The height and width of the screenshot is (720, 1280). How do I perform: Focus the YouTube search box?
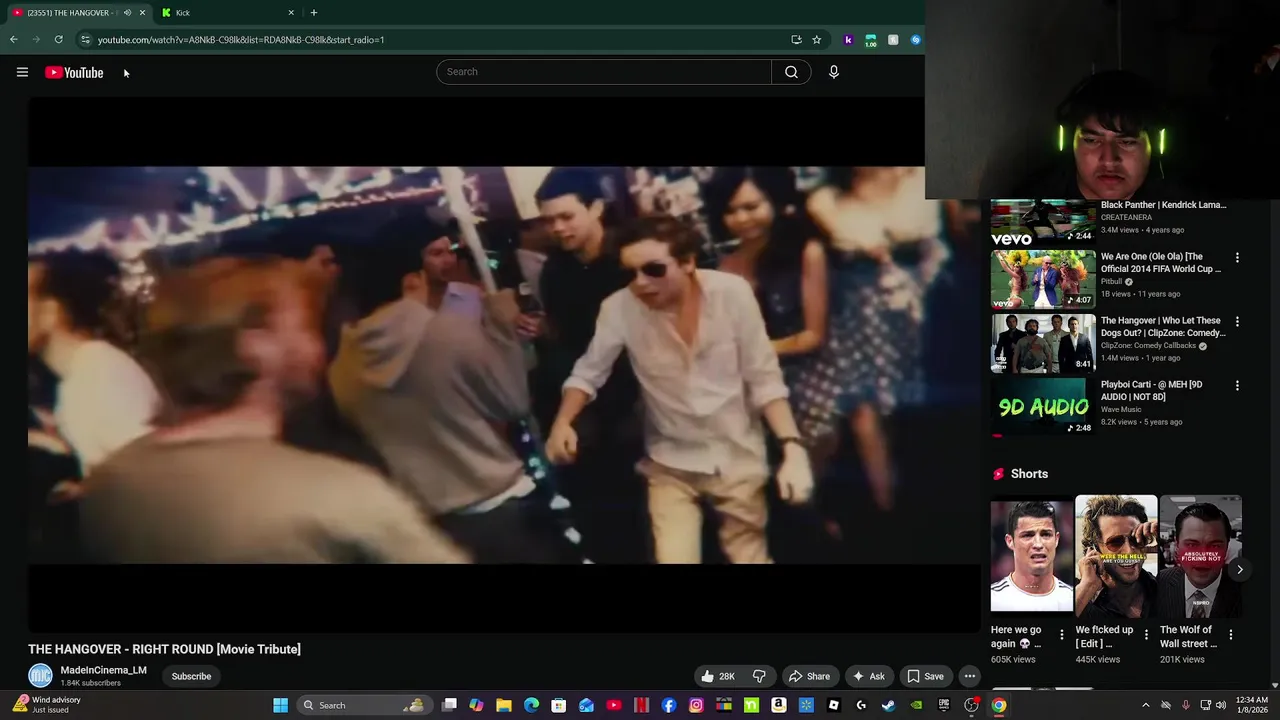click(604, 72)
